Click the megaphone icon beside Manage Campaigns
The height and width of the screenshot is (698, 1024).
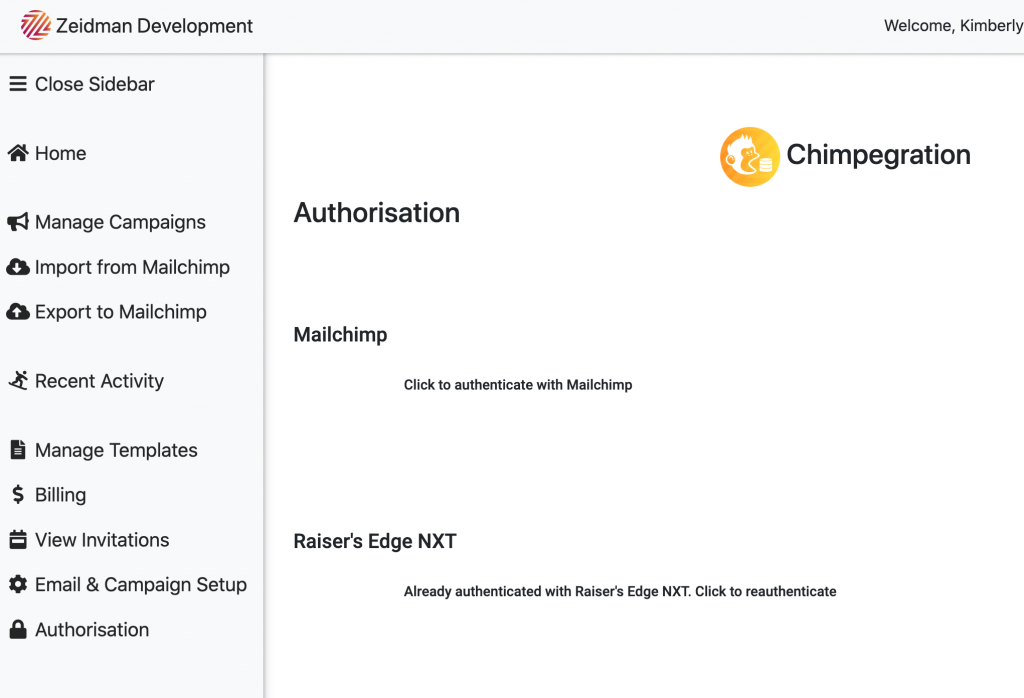[18, 222]
